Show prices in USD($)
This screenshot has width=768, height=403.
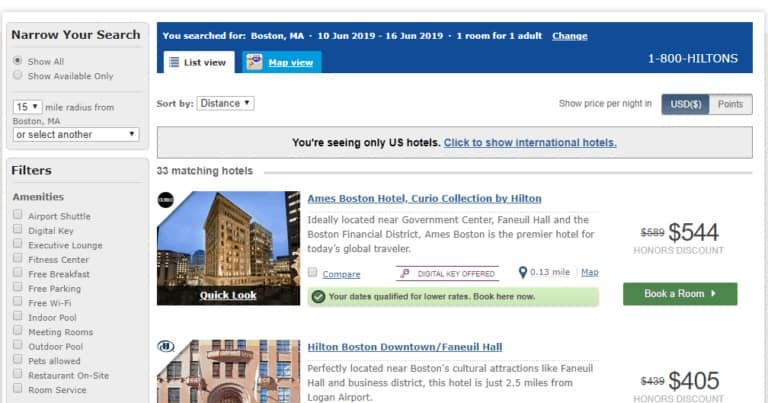(685, 104)
